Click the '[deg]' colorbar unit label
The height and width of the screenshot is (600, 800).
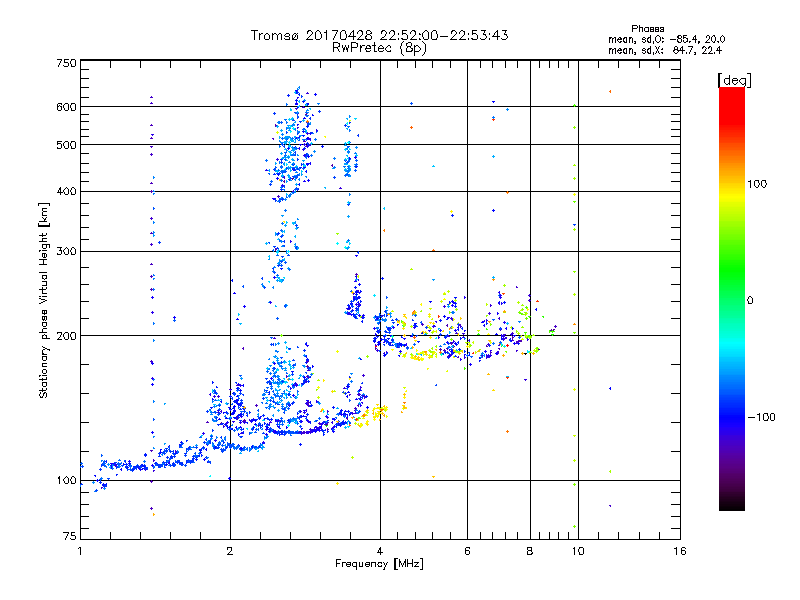734,80
